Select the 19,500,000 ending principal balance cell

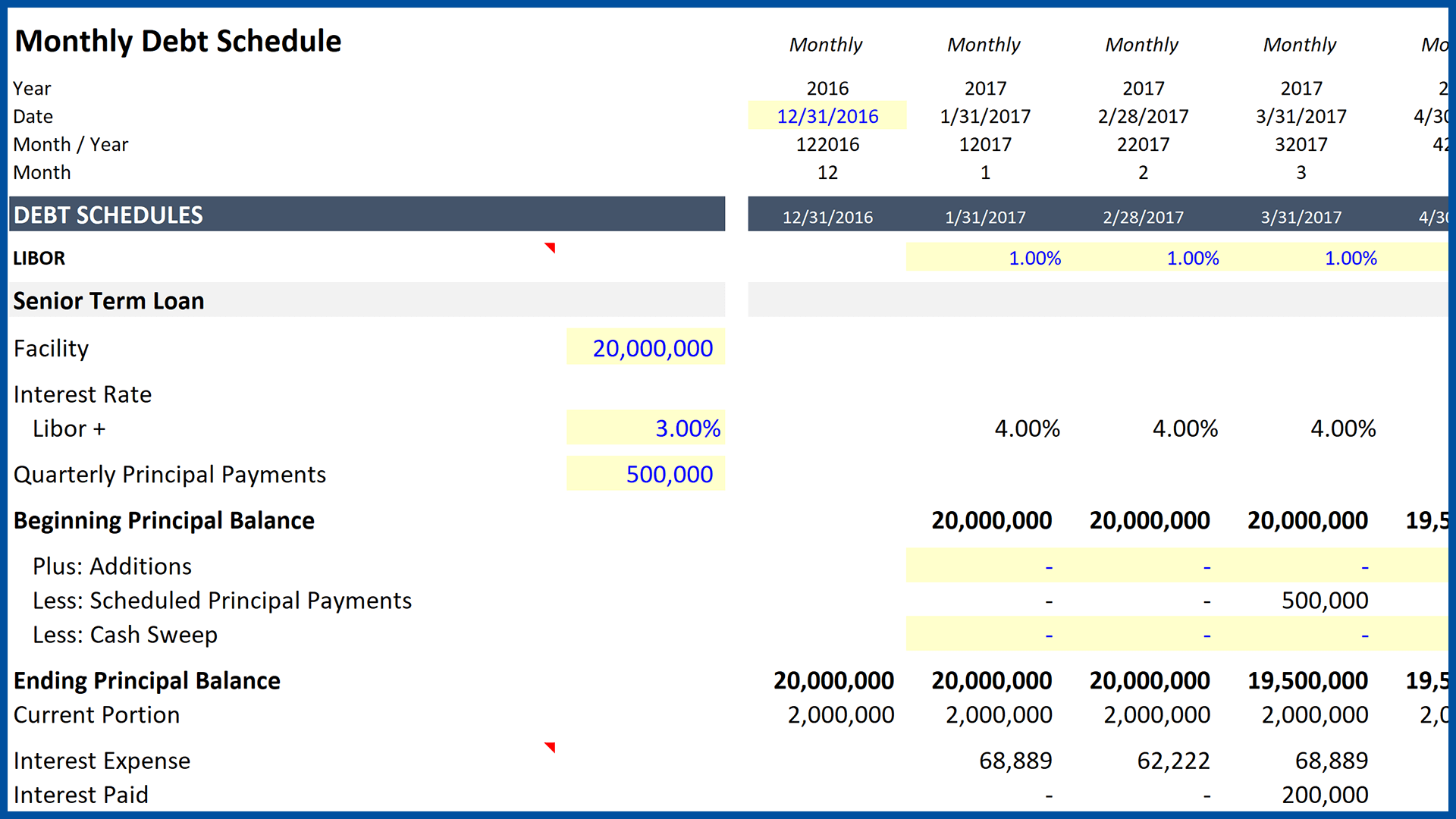point(1307,680)
